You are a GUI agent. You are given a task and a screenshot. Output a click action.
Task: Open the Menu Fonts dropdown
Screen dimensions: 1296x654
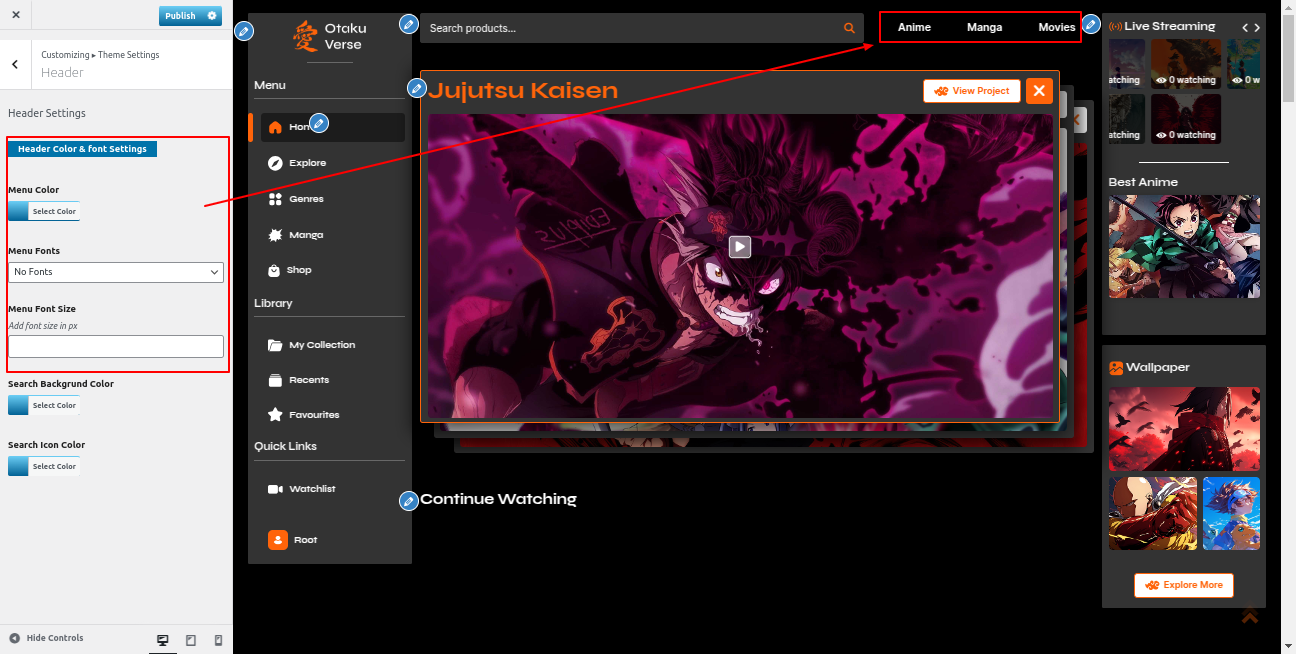click(x=116, y=272)
